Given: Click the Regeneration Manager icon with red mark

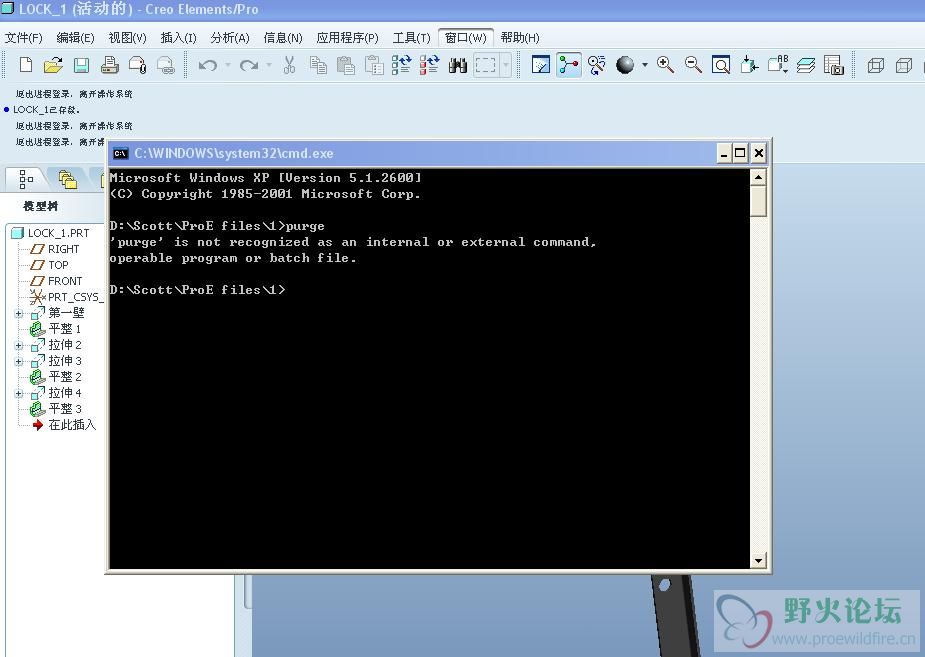Looking at the screenshot, I should click(429, 64).
